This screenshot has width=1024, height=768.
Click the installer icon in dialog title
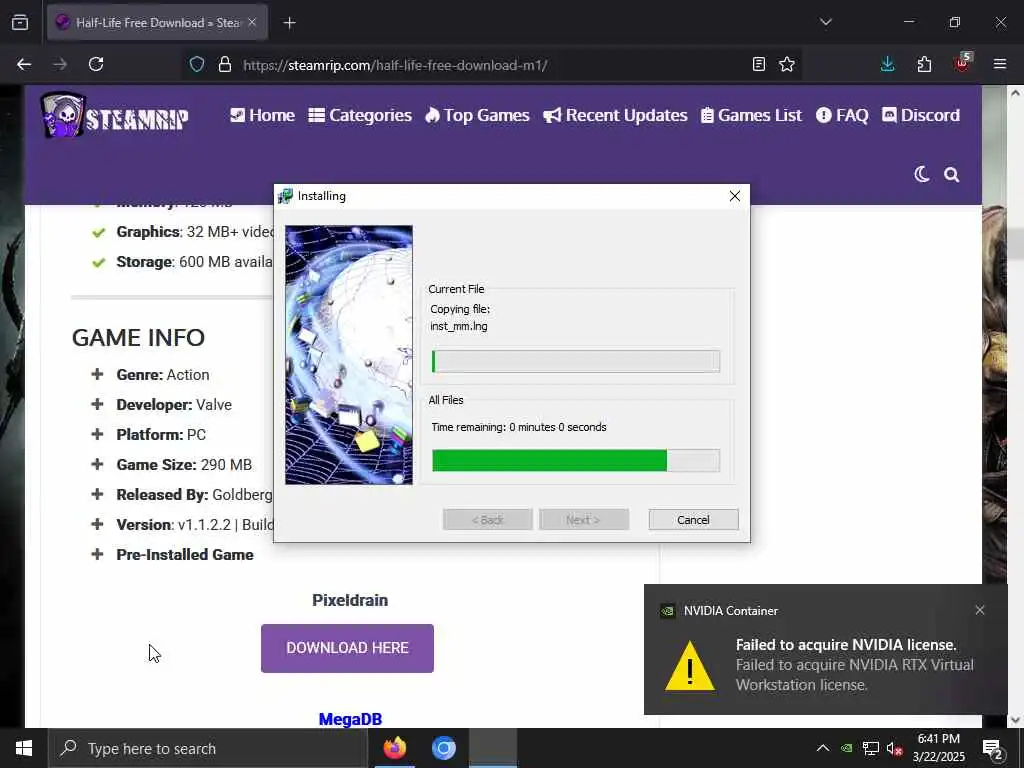[285, 196]
